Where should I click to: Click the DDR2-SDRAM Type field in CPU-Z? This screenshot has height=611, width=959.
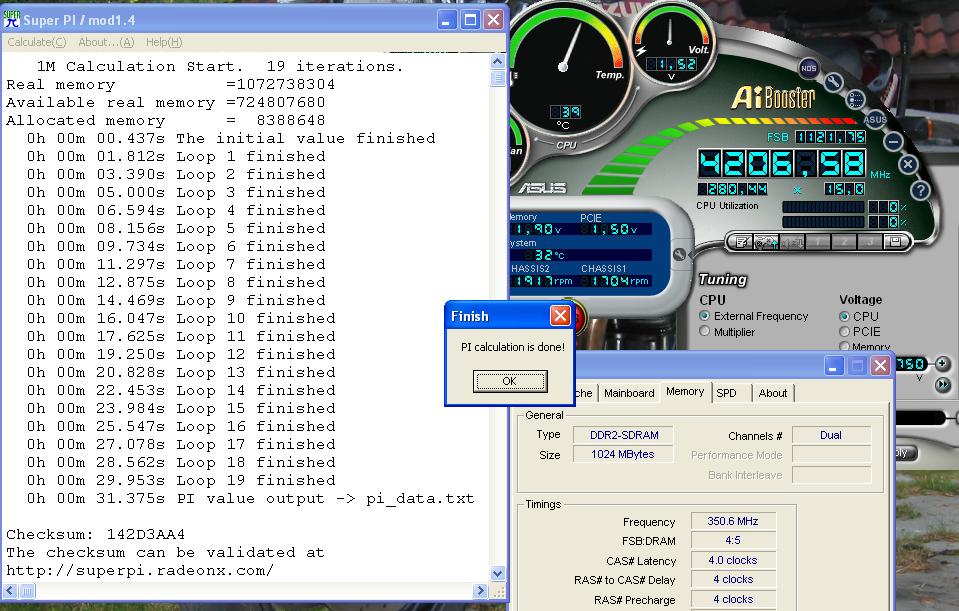pyautogui.click(x=623, y=435)
